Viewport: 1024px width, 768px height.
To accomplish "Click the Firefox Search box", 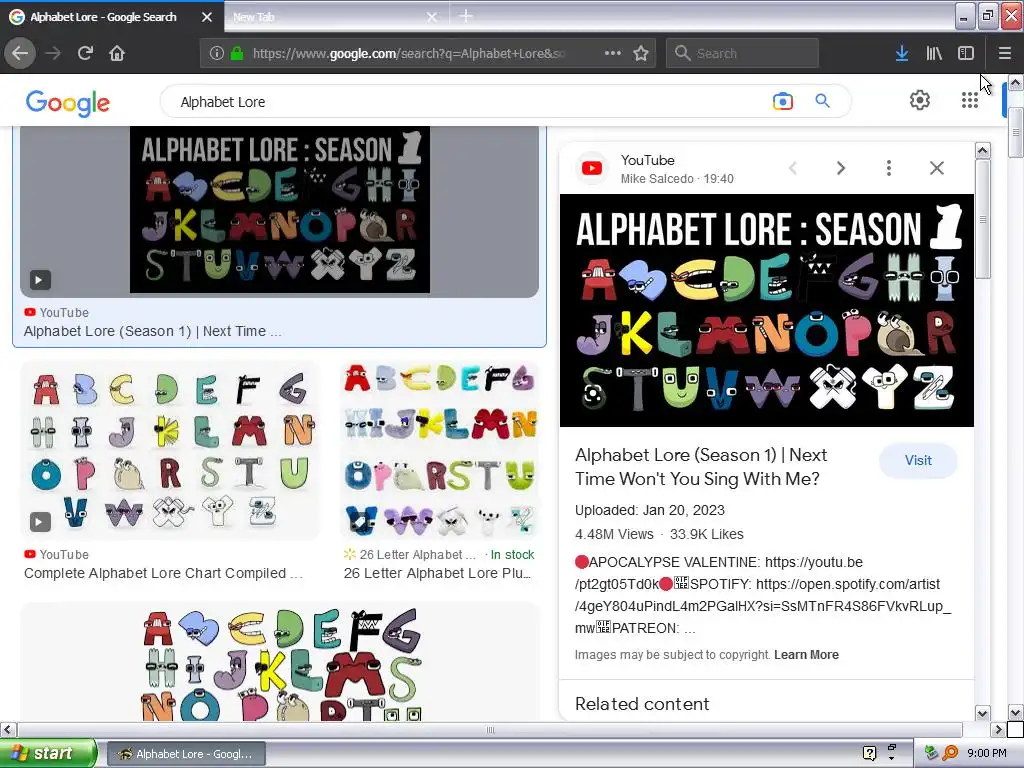I will pos(742,53).
